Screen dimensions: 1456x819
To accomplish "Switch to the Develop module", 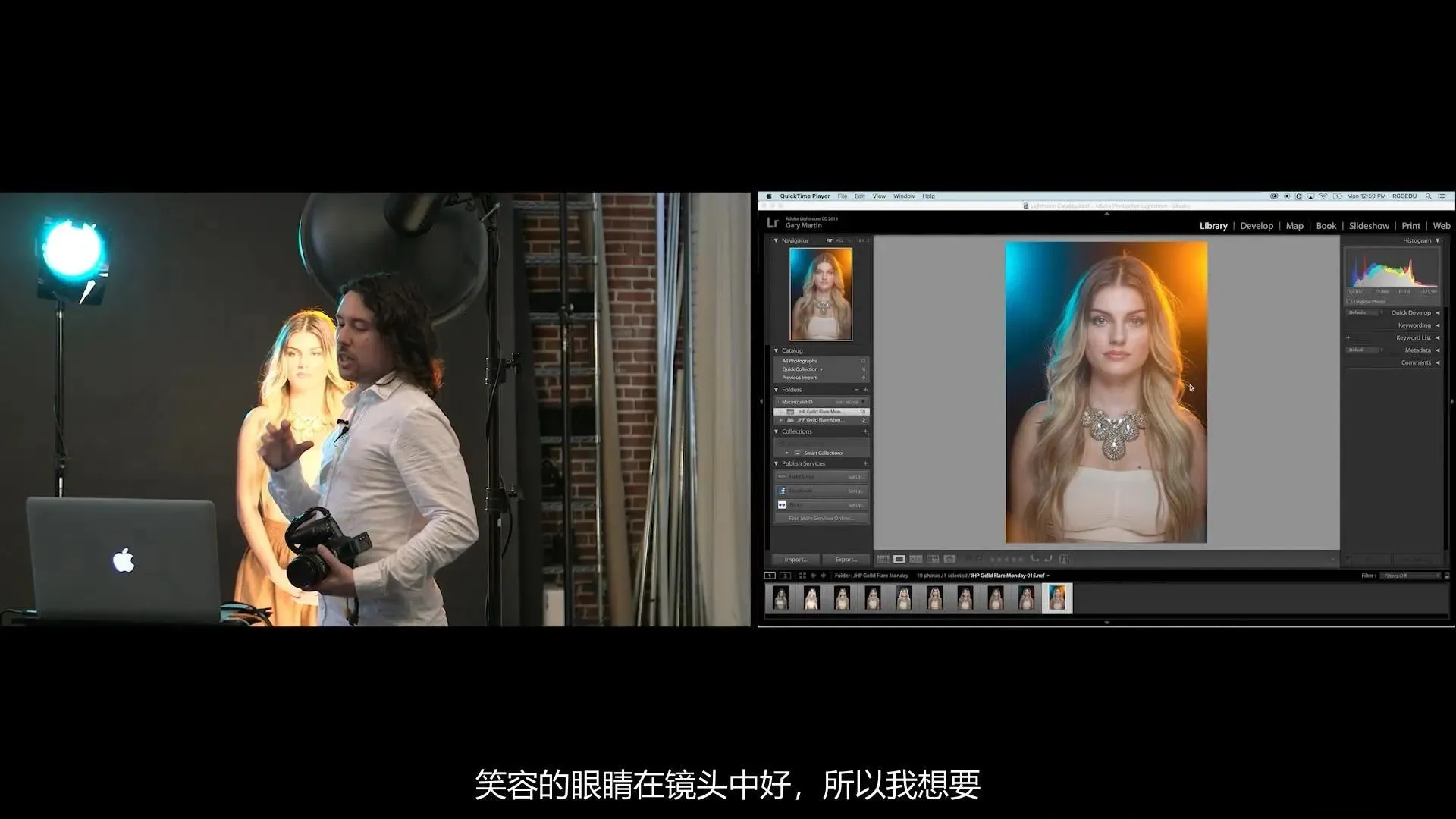I will coord(1256,226).
